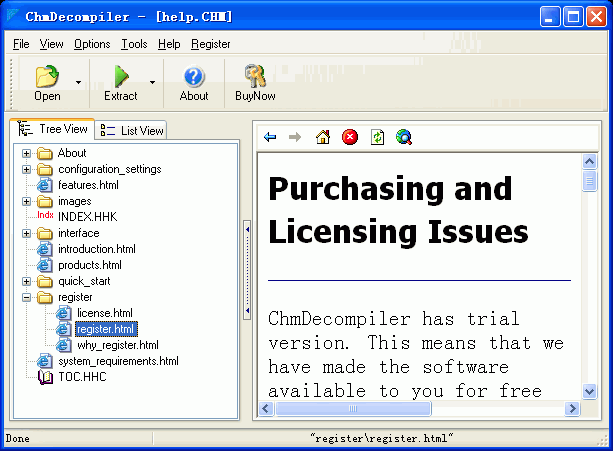613x451 pixels.
Task: Click the Open folder toolbar icon
Action: coord(47,77)
